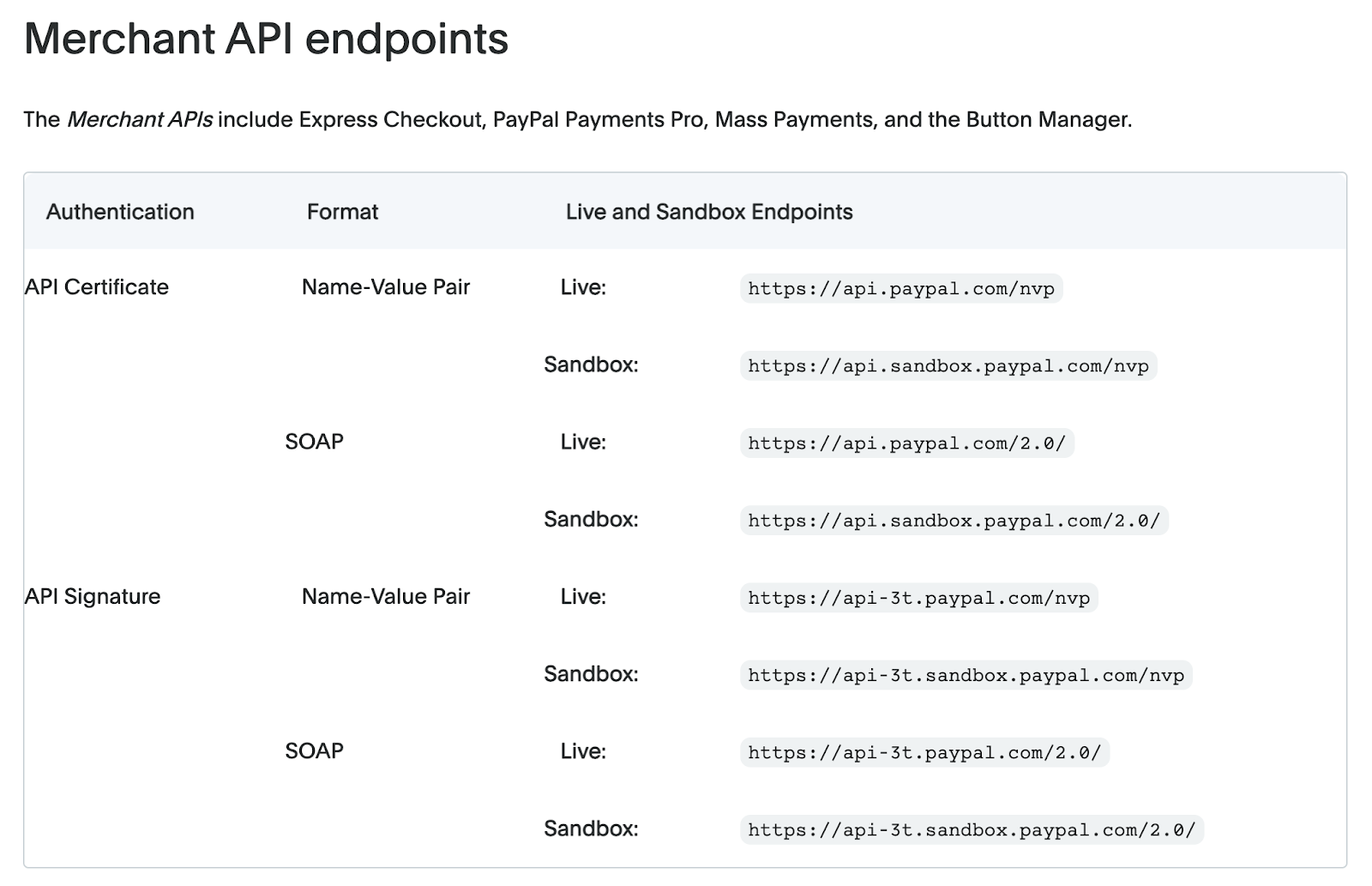Click the Merchant API endpoints heading
Screen dimensions: 1372x886
(x=266, y=39)
